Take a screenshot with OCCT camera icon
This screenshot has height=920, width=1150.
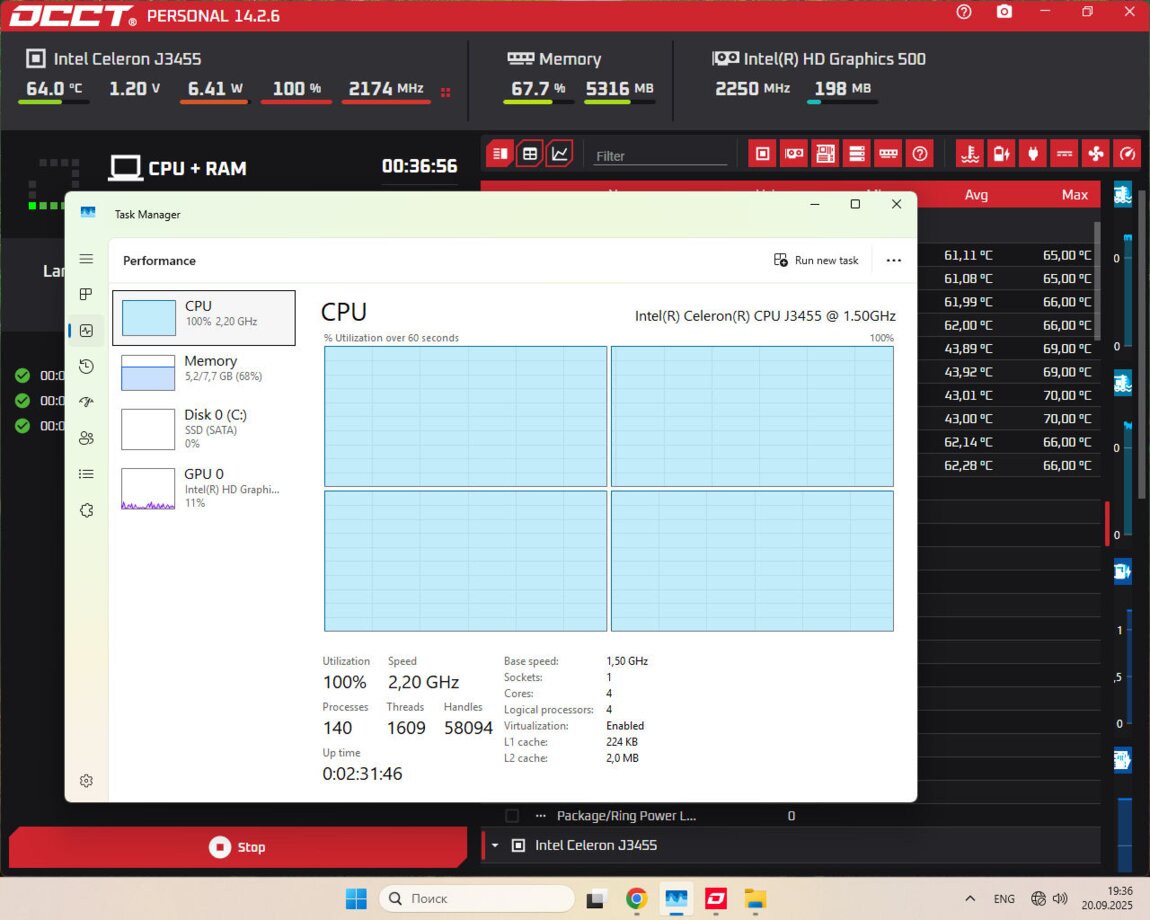coord(1004,12)
